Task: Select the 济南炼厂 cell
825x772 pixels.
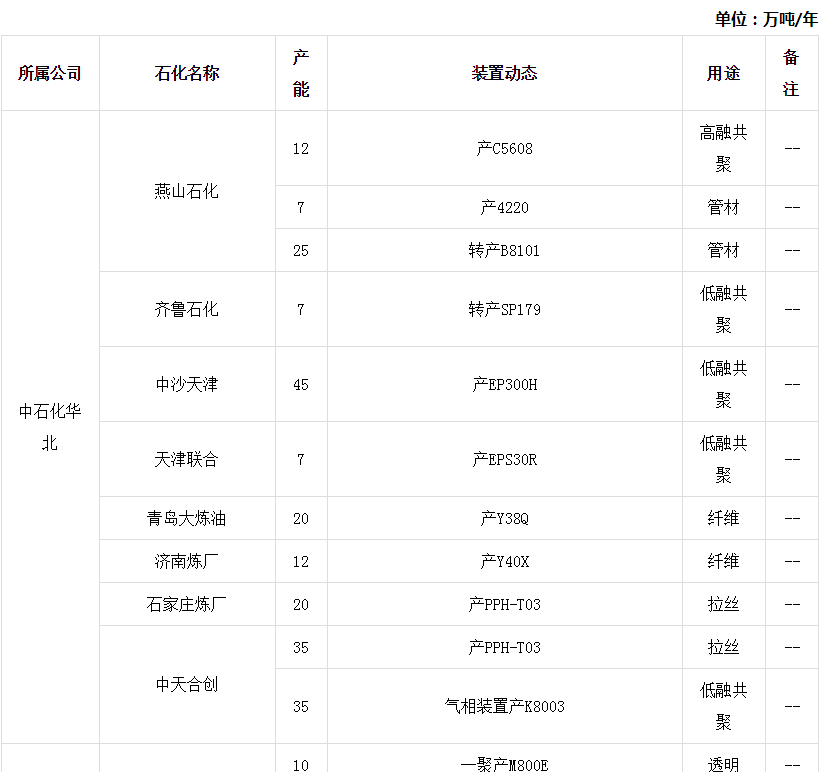Action: (187, 562)
